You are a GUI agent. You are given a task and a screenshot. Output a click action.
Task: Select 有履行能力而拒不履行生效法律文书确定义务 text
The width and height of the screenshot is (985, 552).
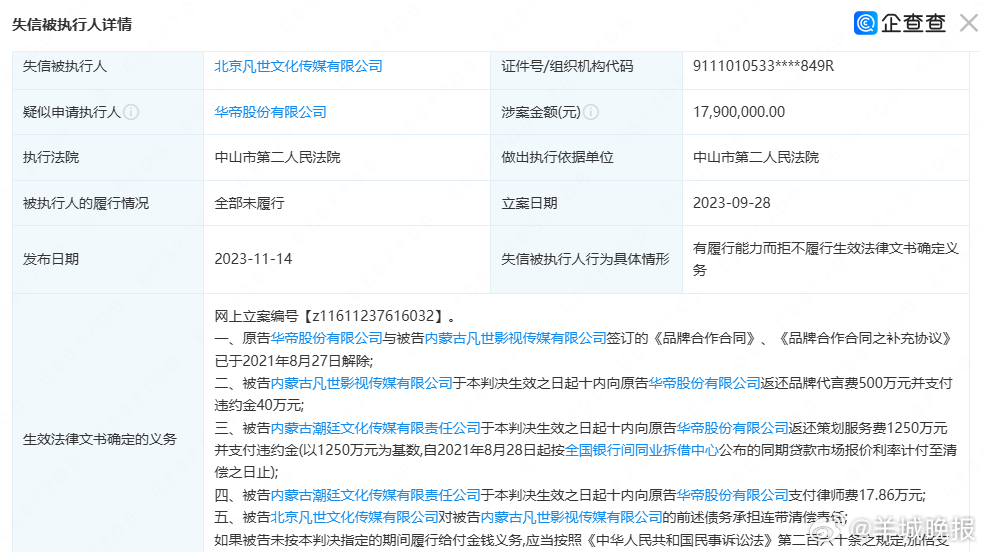[x=825, y=259]
